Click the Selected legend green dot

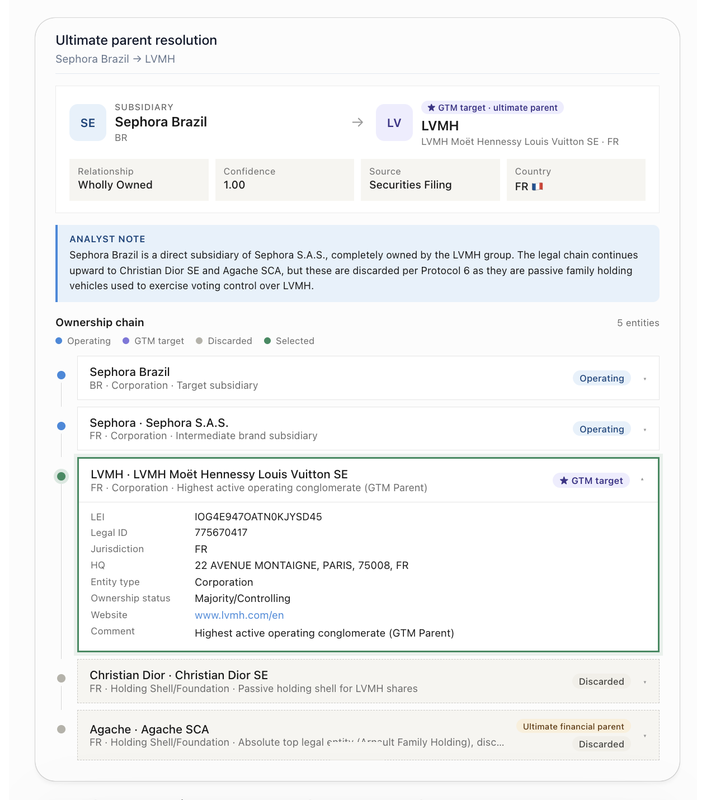267,341
